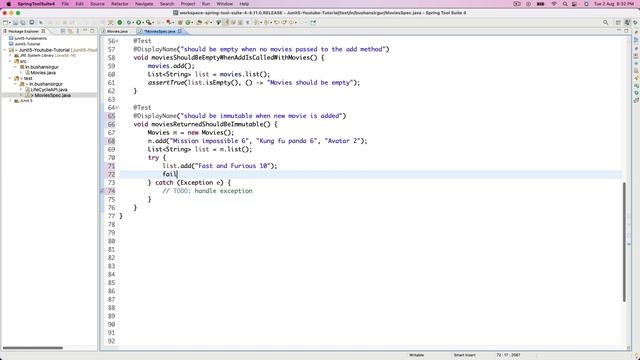Maximize the editor area

coord(627,31)
